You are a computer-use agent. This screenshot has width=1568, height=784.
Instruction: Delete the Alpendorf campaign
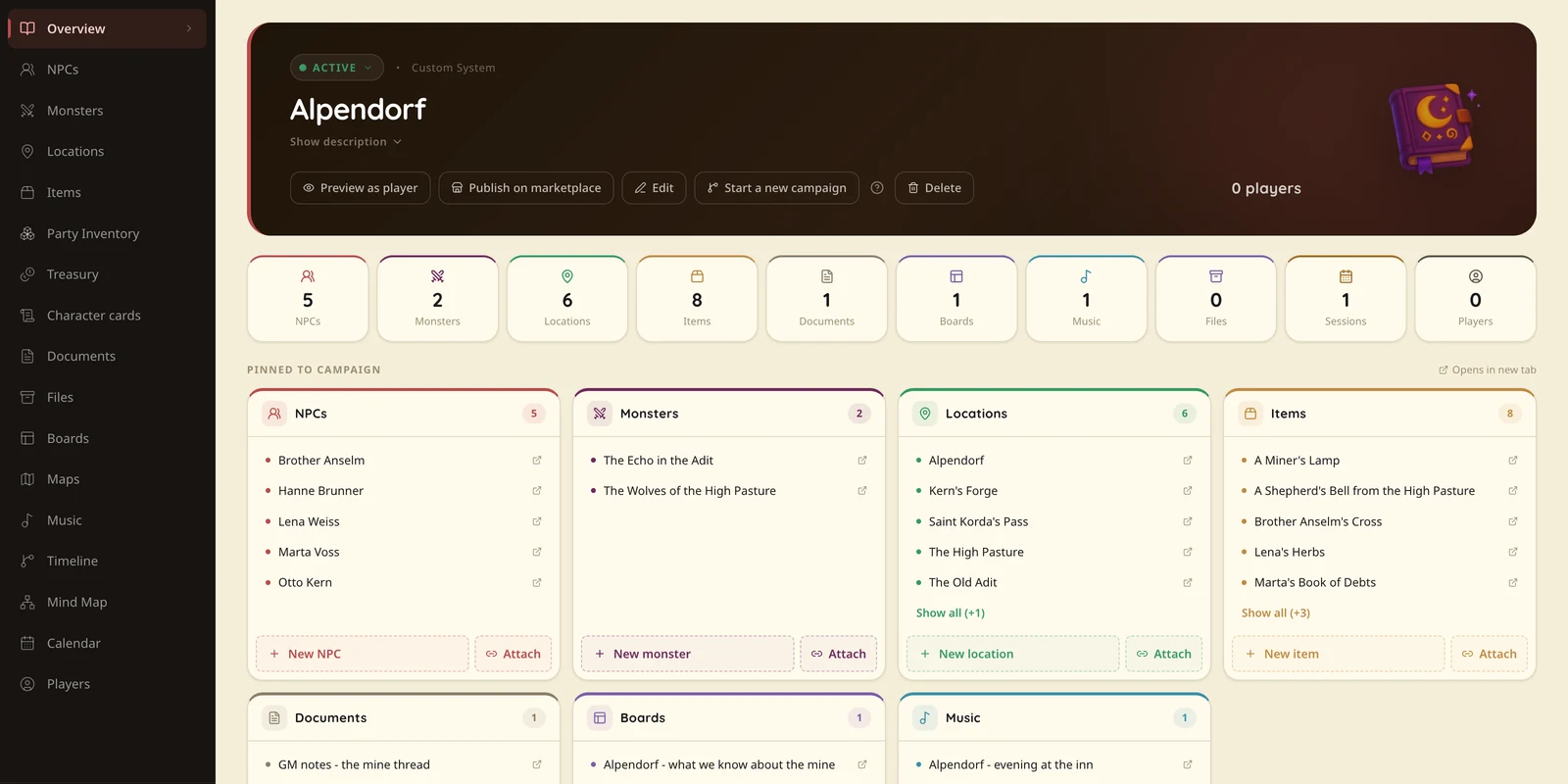point(934,188)
